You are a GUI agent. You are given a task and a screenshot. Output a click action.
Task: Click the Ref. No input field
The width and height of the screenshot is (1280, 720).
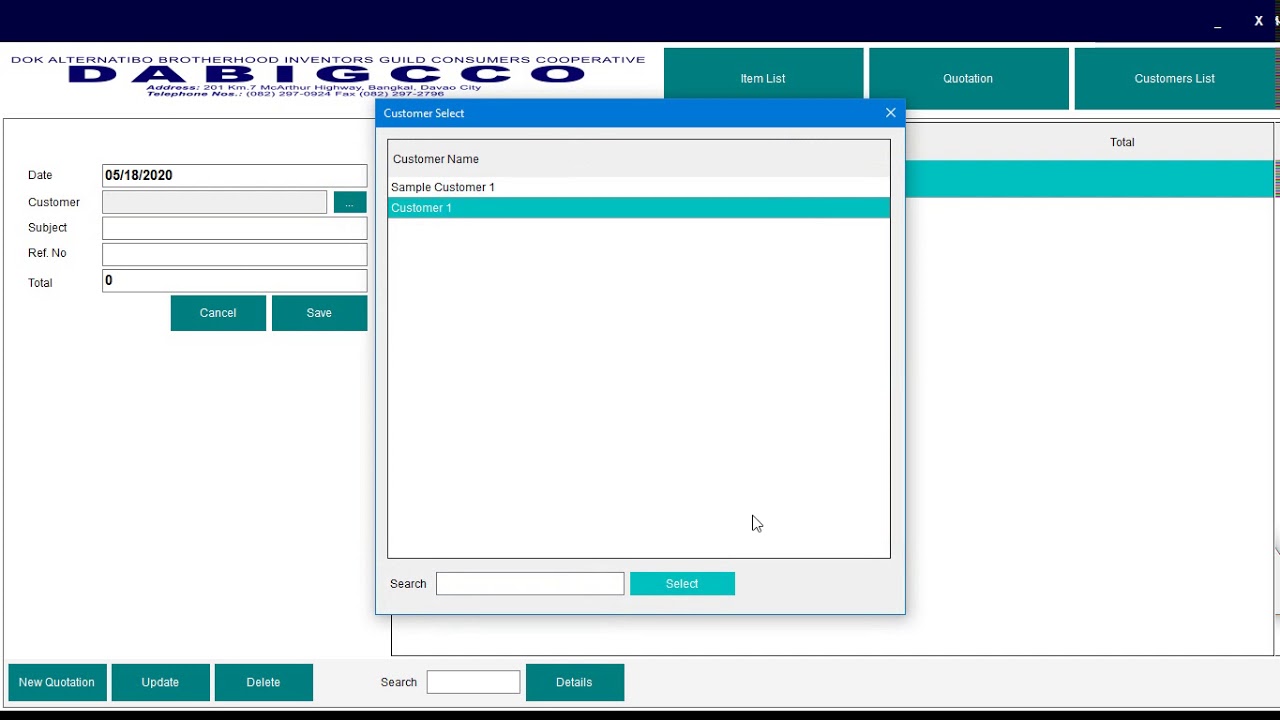(x=235, y=254)
